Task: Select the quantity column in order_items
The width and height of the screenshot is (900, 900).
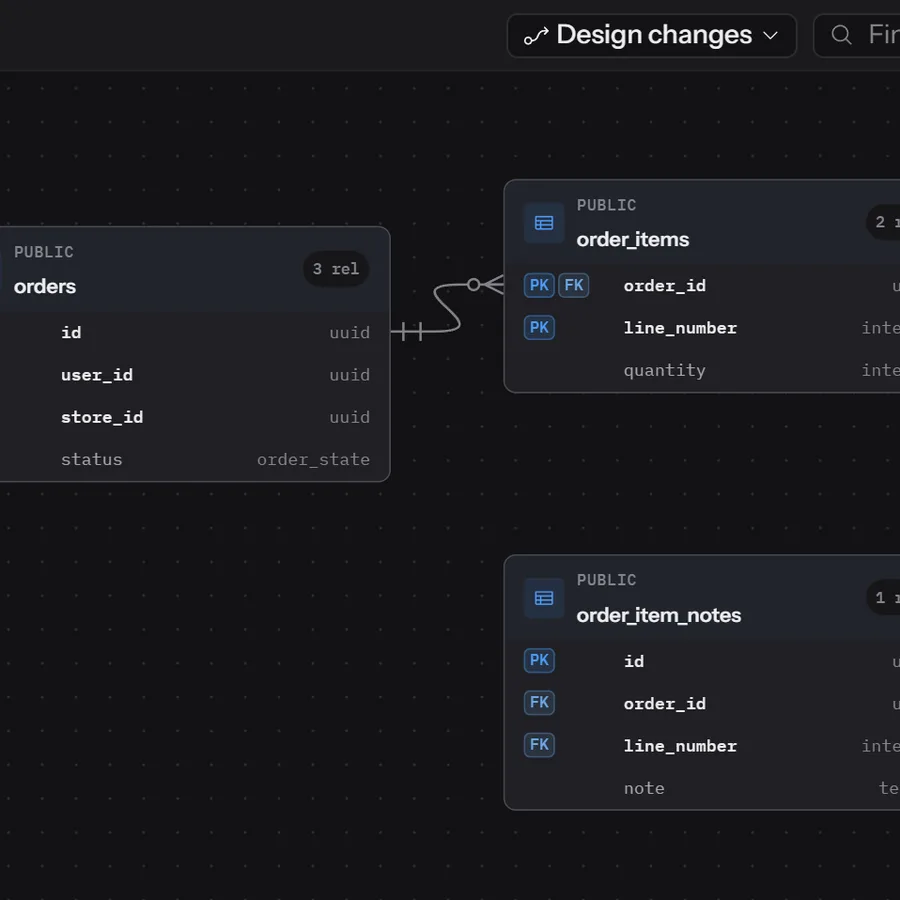Action: [665, 371]
